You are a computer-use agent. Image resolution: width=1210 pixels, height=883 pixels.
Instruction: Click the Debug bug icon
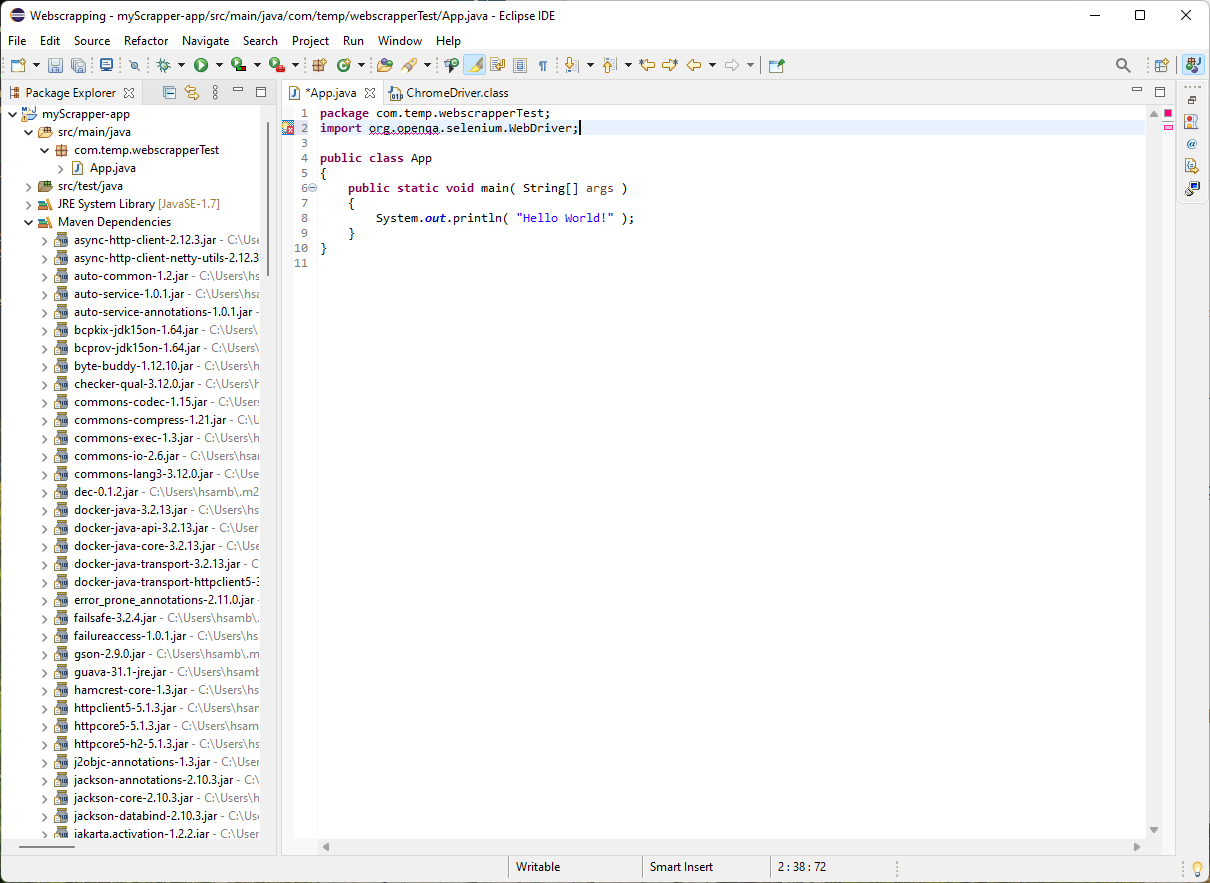pyautogui.click(x=164, y=66)
